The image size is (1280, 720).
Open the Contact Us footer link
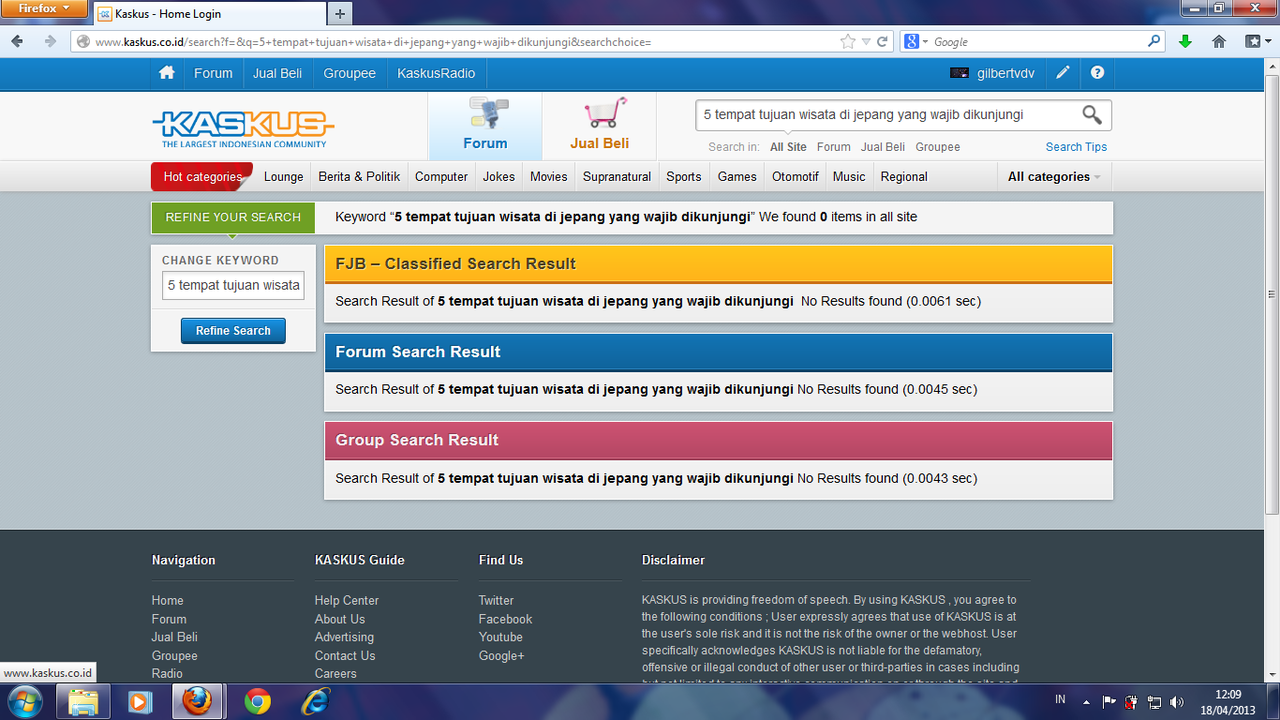pyautogui.click(x=345, y=656)
